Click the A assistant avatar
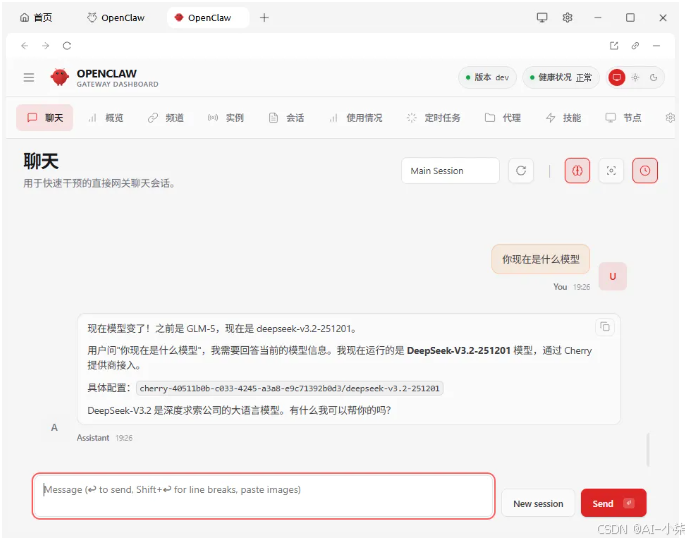The width and height of the screenshot is (689, 543). [54, 427]
